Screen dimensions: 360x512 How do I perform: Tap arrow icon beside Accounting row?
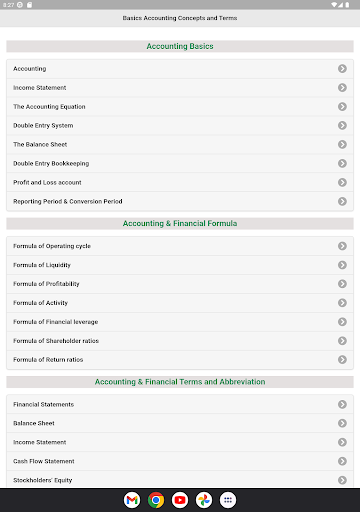click(x=342, y=69)
